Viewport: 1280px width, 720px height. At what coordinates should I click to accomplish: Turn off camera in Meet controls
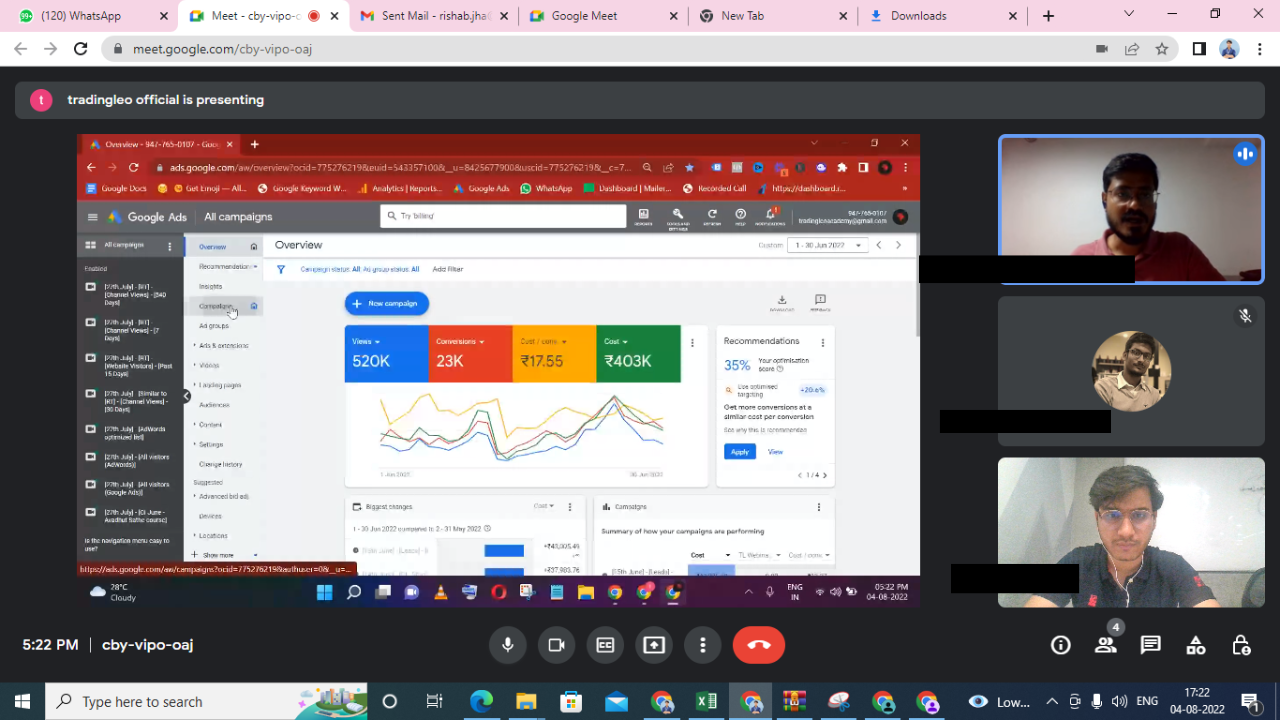click(x=557, y=645)
